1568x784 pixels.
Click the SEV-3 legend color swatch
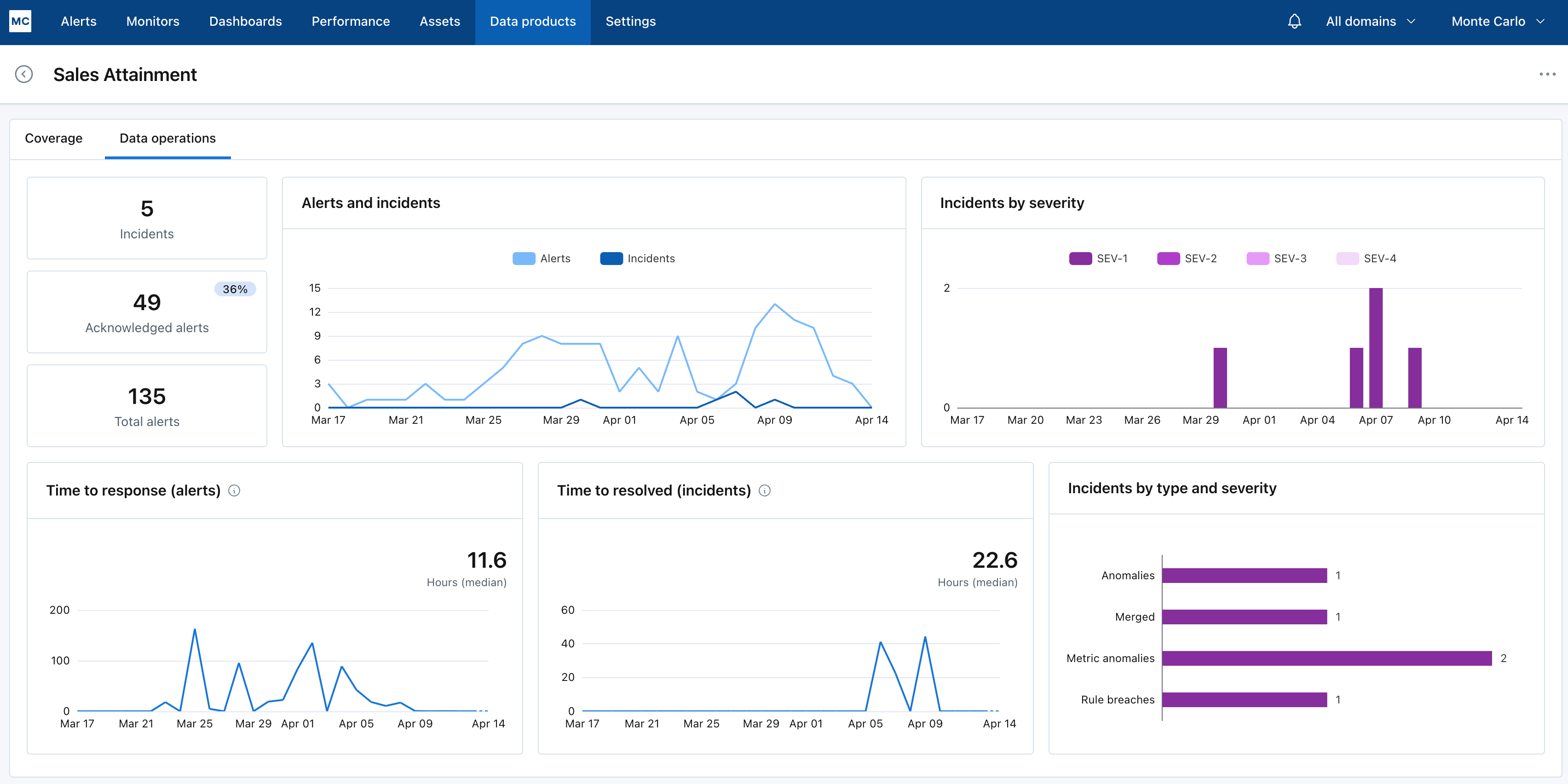click(1257, 259)
